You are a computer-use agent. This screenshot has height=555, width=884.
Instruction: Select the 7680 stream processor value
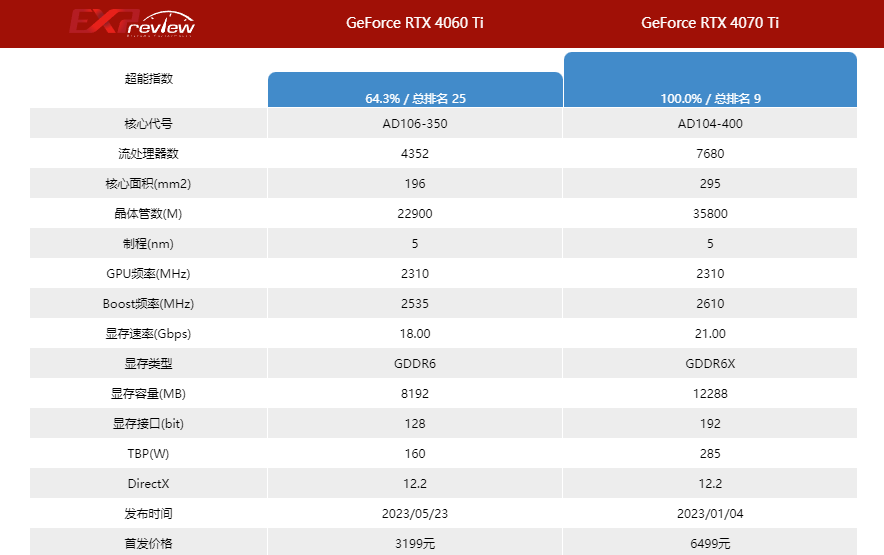(x=710, y=153)
